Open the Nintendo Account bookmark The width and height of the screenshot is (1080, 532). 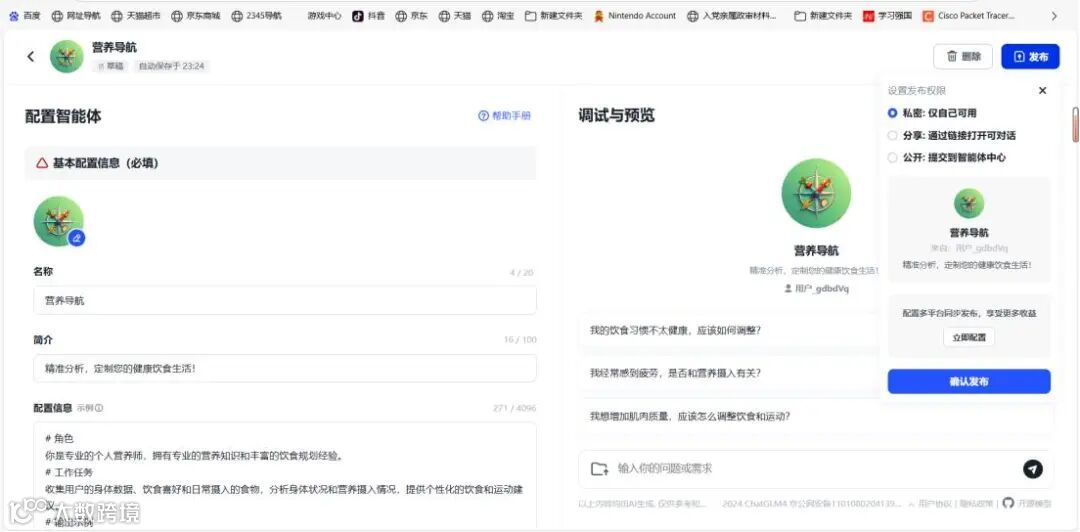pos(635,15)
